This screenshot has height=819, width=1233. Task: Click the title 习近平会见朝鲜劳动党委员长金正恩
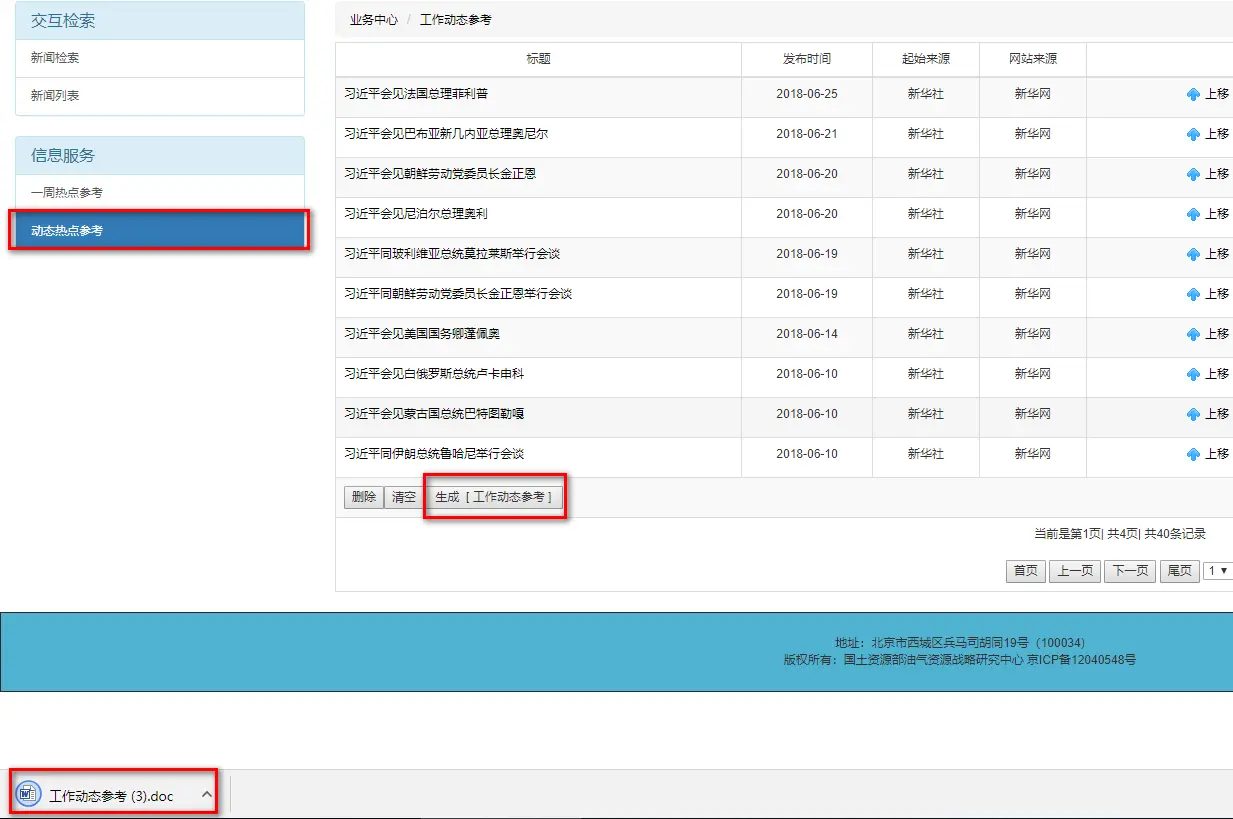click(x=440, y=174)
